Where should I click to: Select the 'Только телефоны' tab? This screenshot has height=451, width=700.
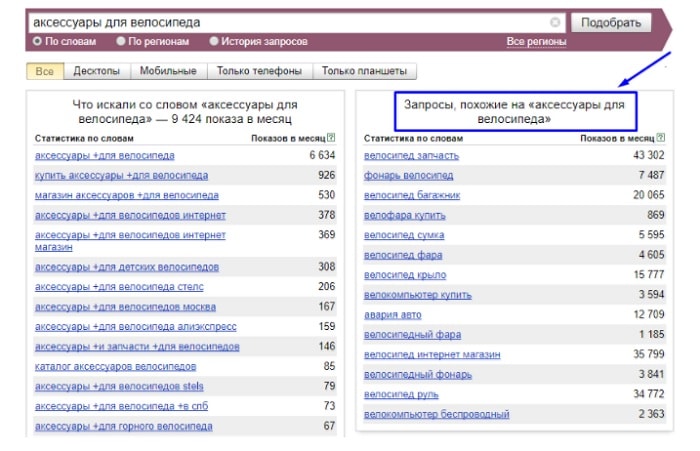pos(260,72)
